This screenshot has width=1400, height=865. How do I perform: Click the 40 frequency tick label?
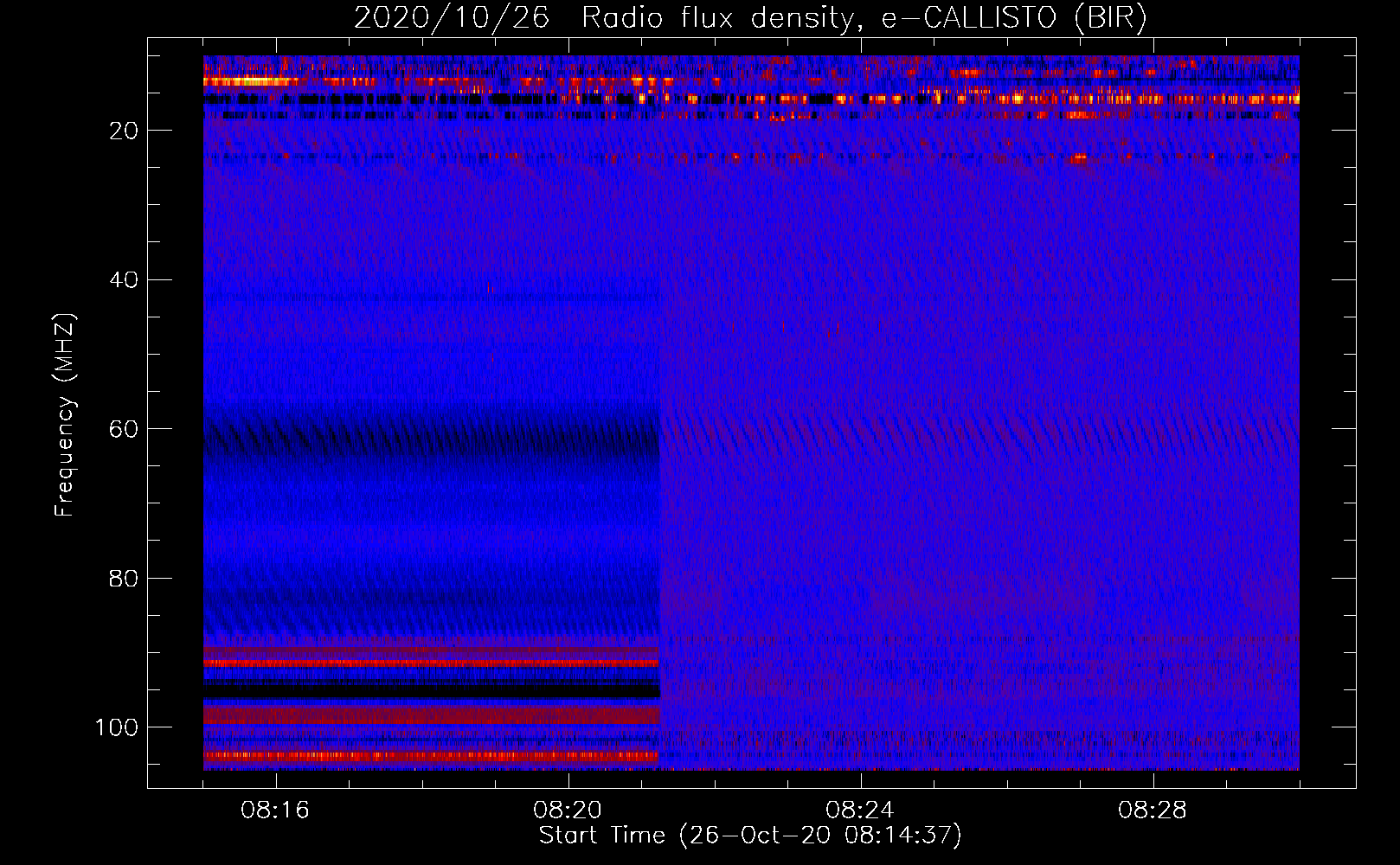(124, 280)
